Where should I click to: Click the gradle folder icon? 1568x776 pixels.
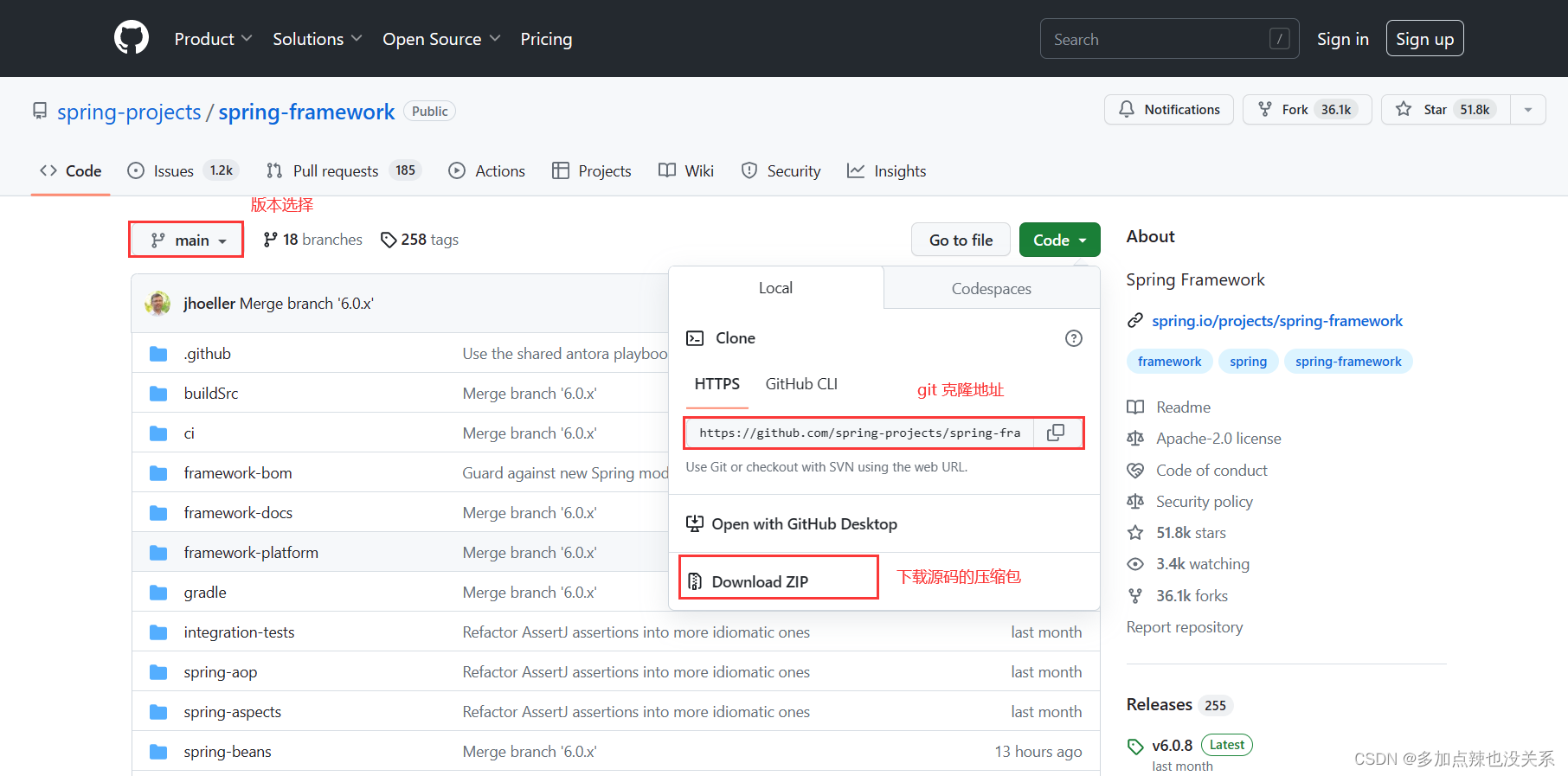tap(158, 593)
